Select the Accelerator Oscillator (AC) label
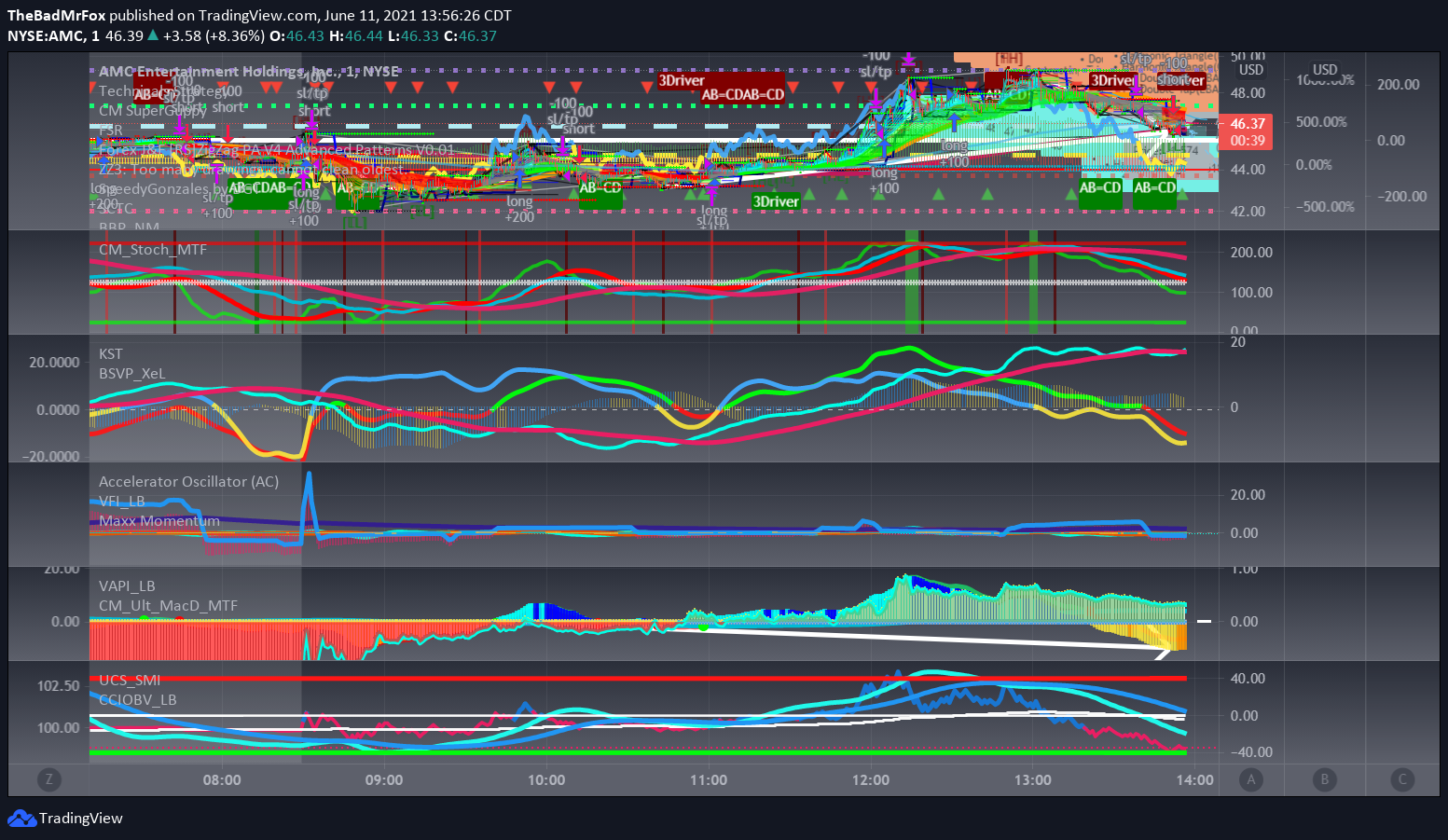This screenshot has height=840, width=1448. pyautogui.click(x=188, y=481)
